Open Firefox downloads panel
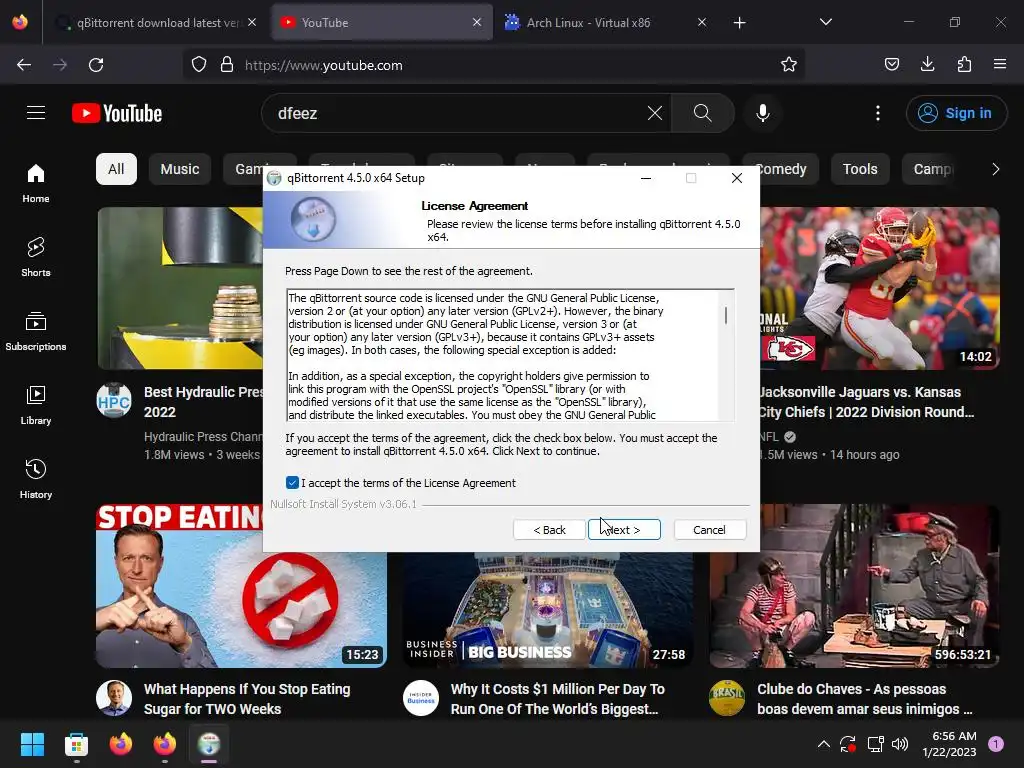 (927, 65)
